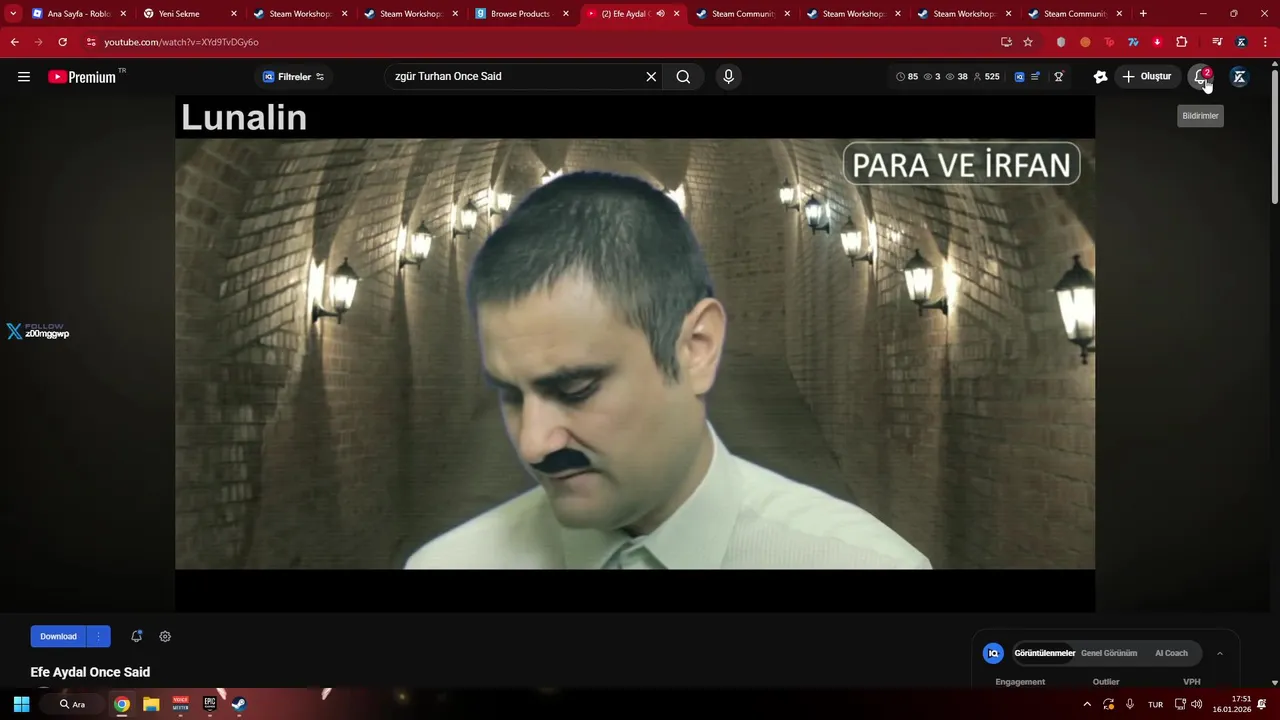The height and width of the screenshot is (720, 1280).
Task: Switch to Yeni Sekme tab
Action: 190,14
